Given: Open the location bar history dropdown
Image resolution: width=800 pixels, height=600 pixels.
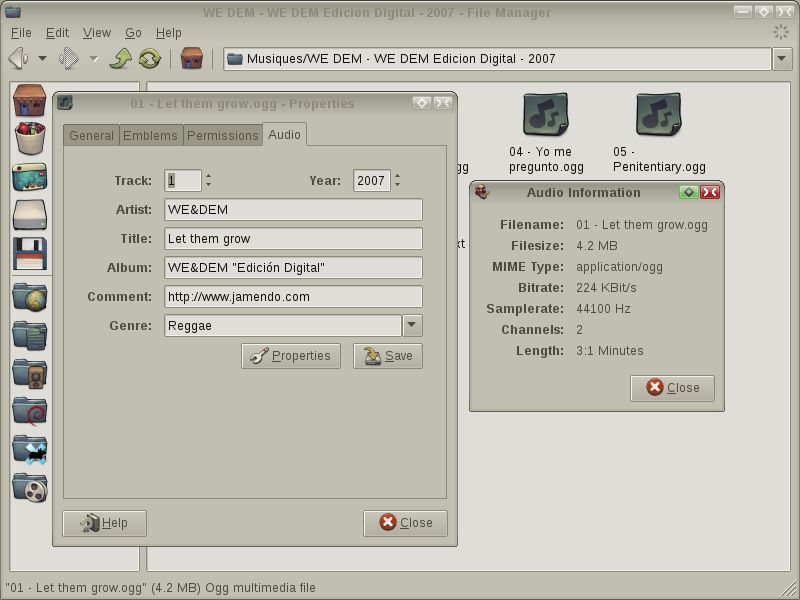Looking at the screenshot, I should 782,59.
